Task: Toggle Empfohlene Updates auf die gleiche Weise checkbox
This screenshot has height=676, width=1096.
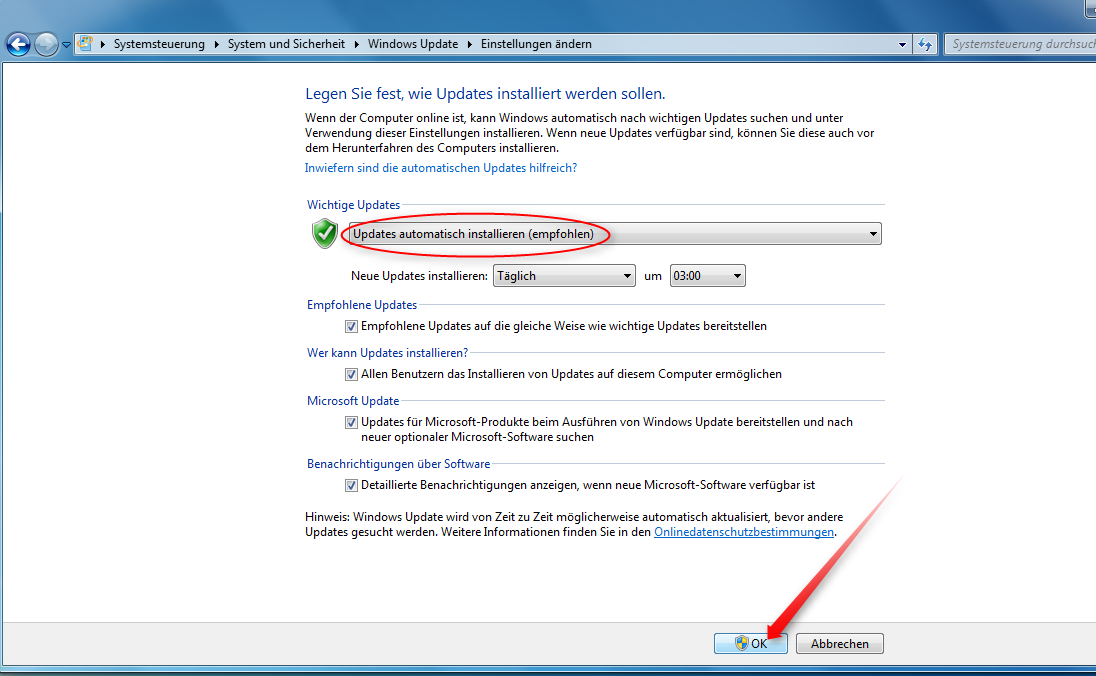Action: 351,326
